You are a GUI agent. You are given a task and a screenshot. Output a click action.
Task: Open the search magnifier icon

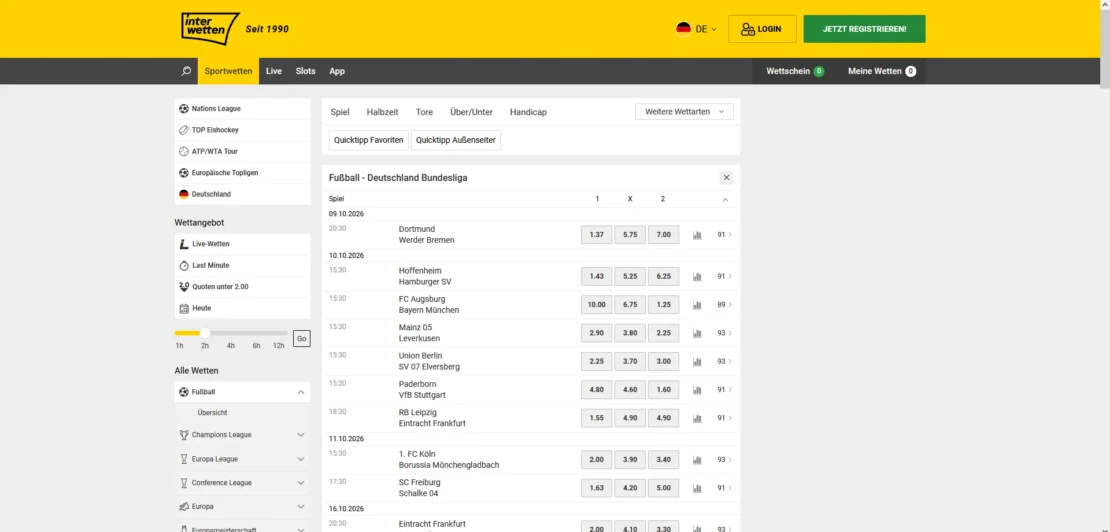tap(186, 71)
